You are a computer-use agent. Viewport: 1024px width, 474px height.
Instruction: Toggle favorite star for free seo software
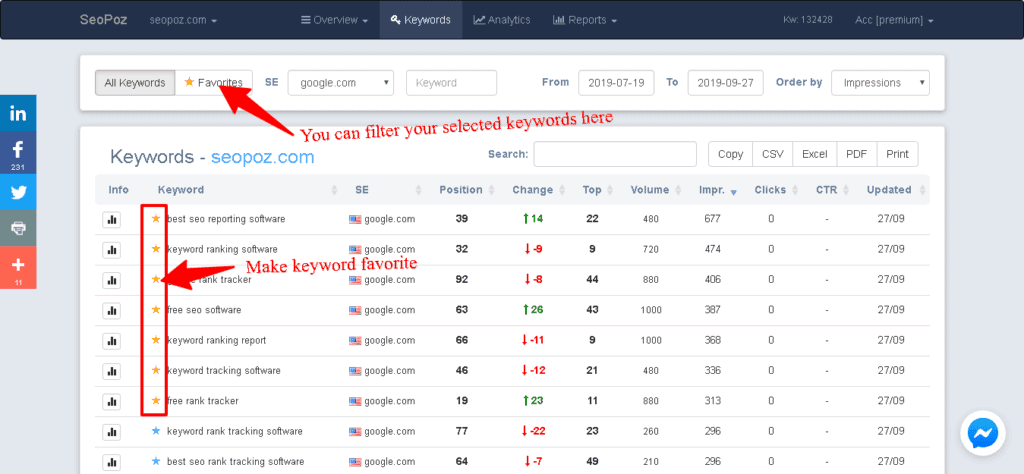pos(155,309)
